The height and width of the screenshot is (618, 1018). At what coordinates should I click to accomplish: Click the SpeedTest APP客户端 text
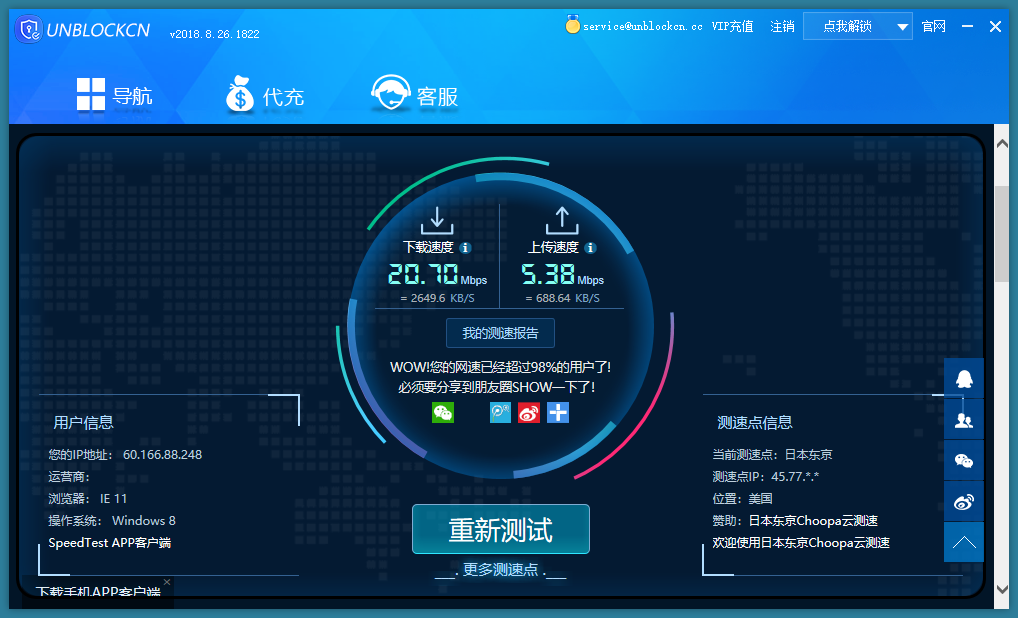coord(110,543)
